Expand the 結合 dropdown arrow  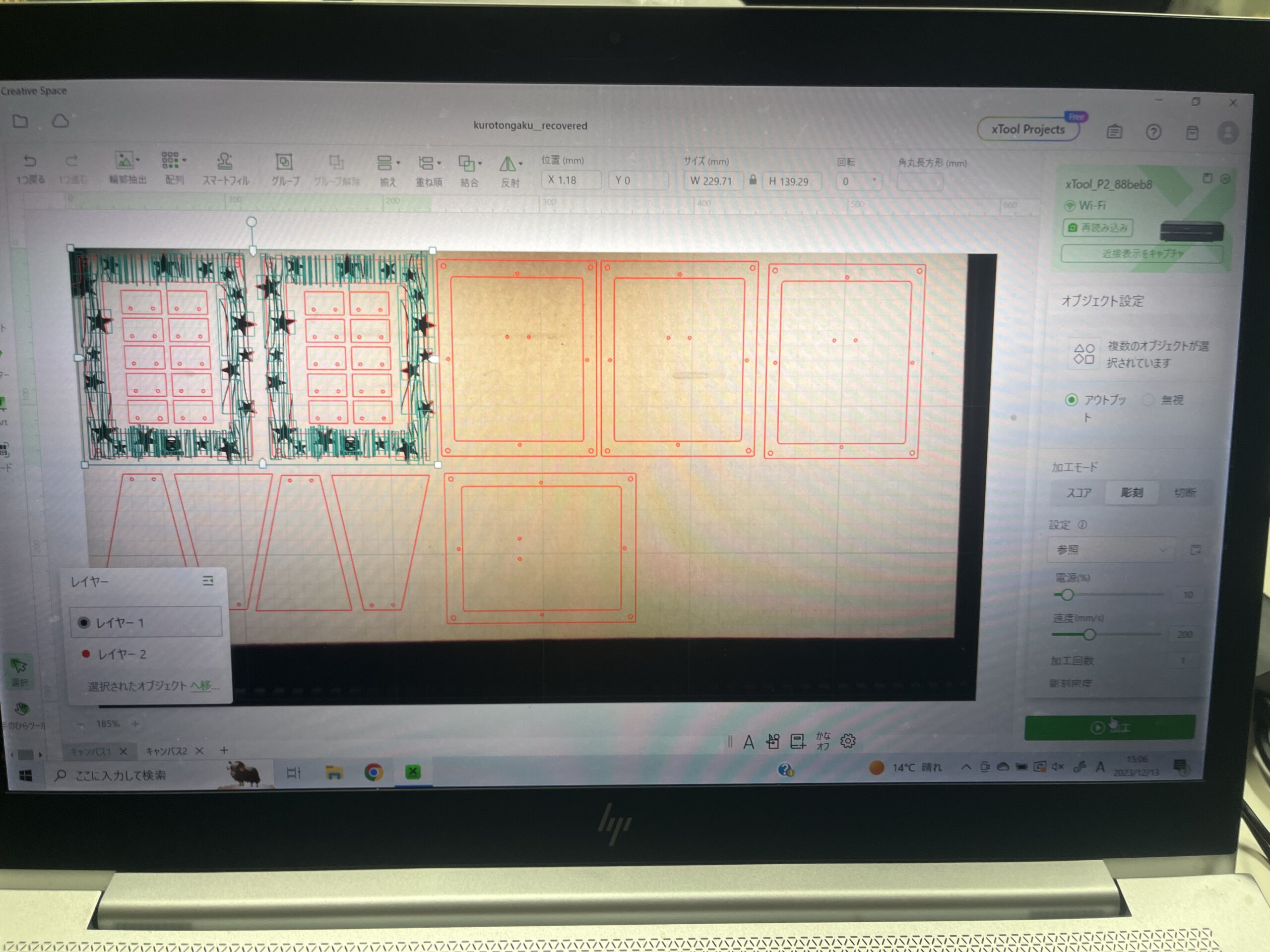tap(480, 164)
